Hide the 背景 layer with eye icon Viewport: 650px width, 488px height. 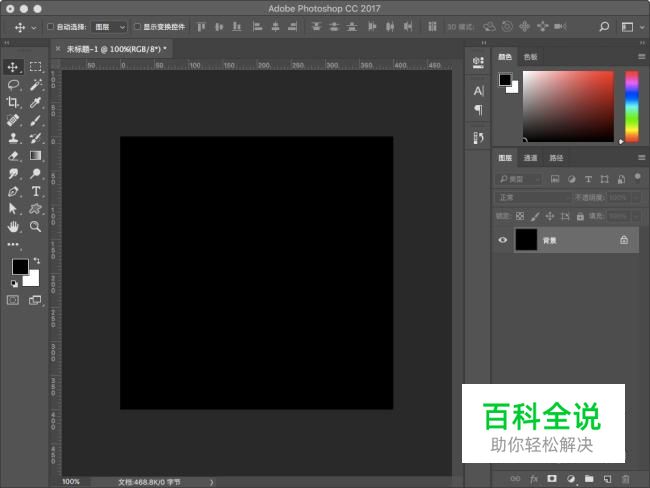(503, 240)
